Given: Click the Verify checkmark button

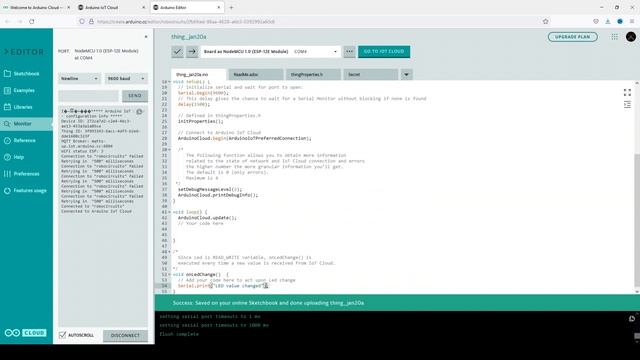Looking at the screenshot, I should [x=177, y=52].
